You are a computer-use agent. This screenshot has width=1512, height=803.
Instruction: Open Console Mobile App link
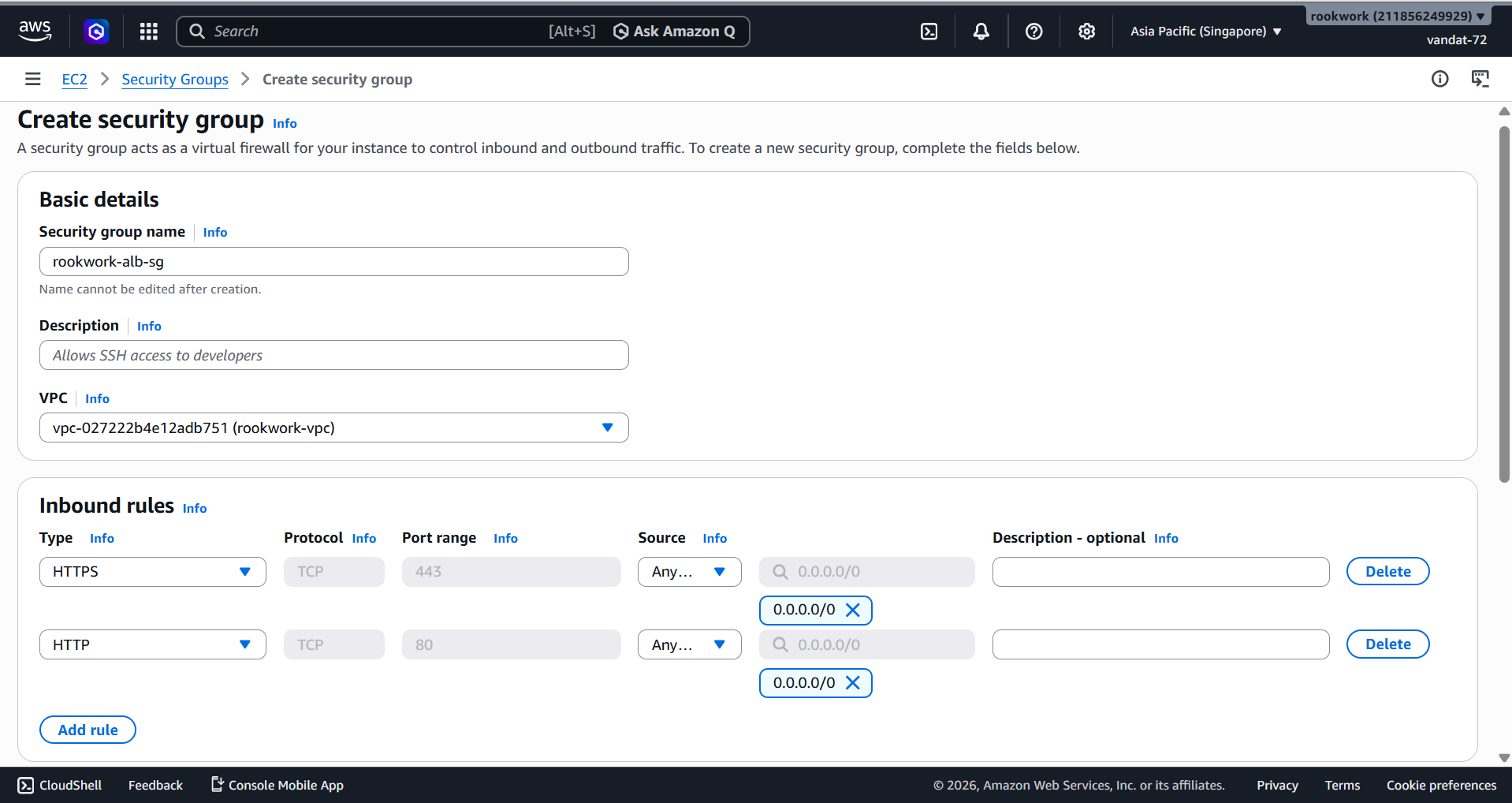tap(277, 786)
